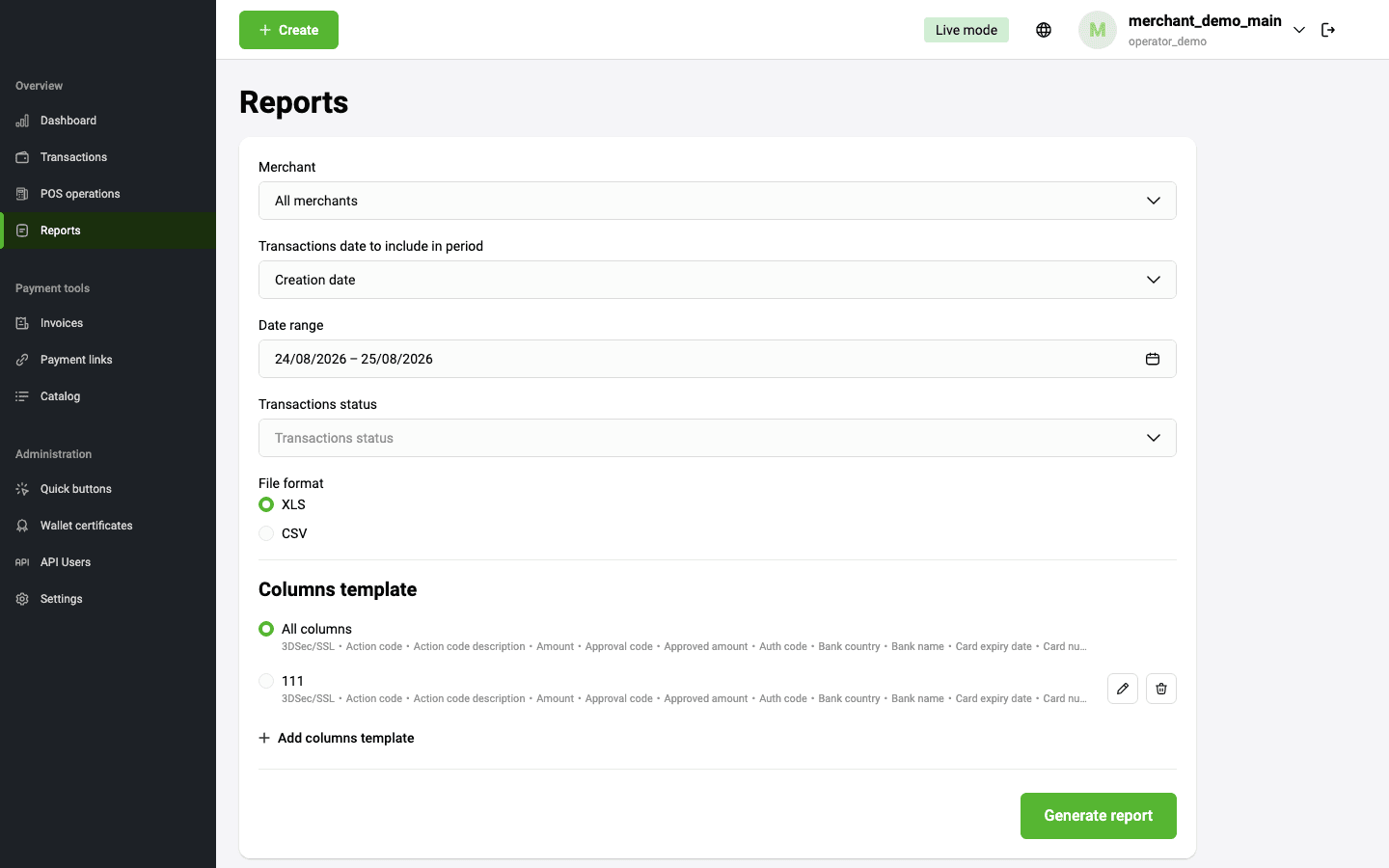Image resolution: width=1389 pixels, height=868 pixels.
Task: Click the Settings gear icon in the sidebar
Action: click(x=22, y=599)
